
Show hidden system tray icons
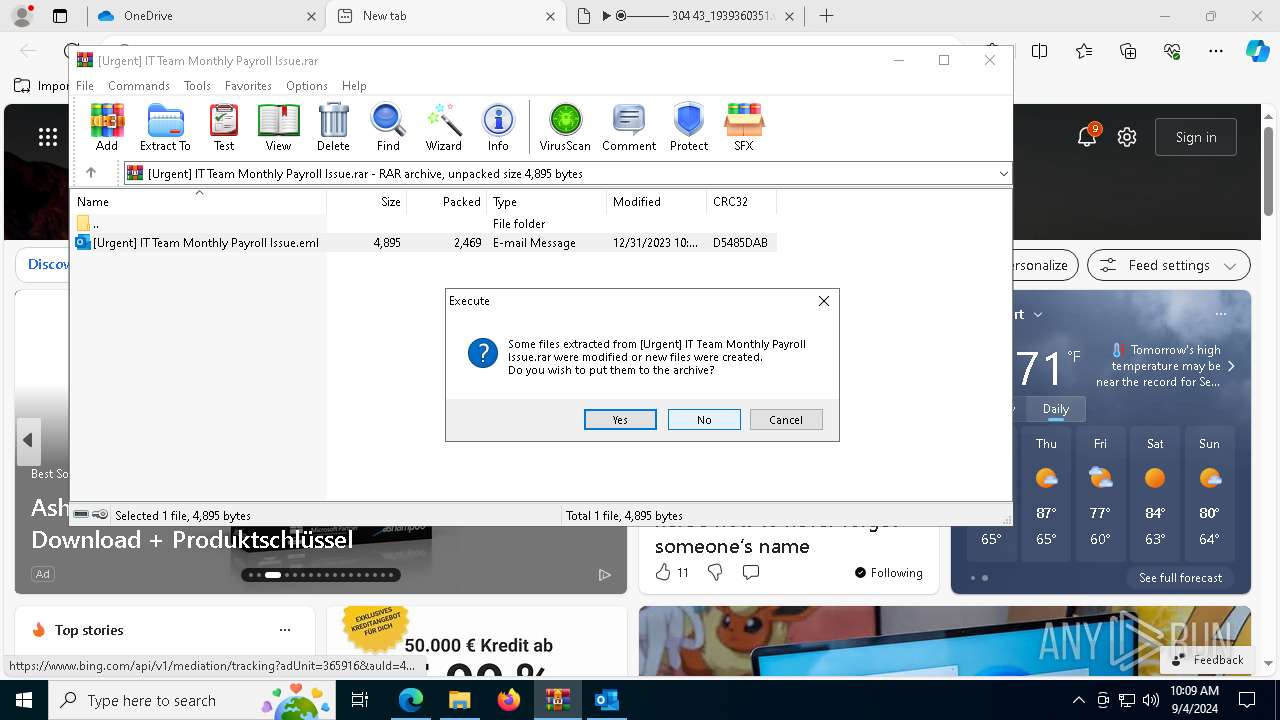(1078, 700)
